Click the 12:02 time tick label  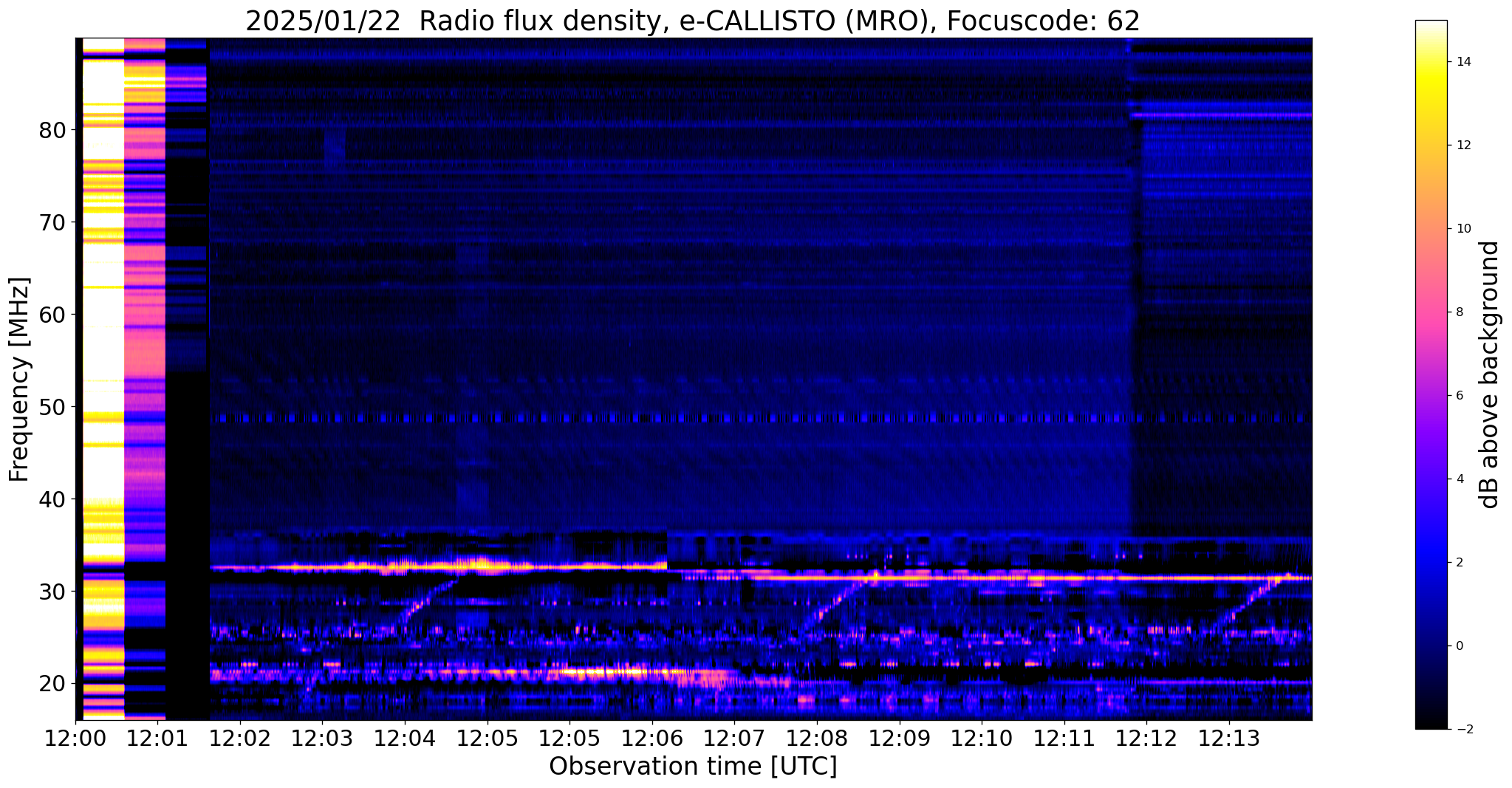(240, 739)
